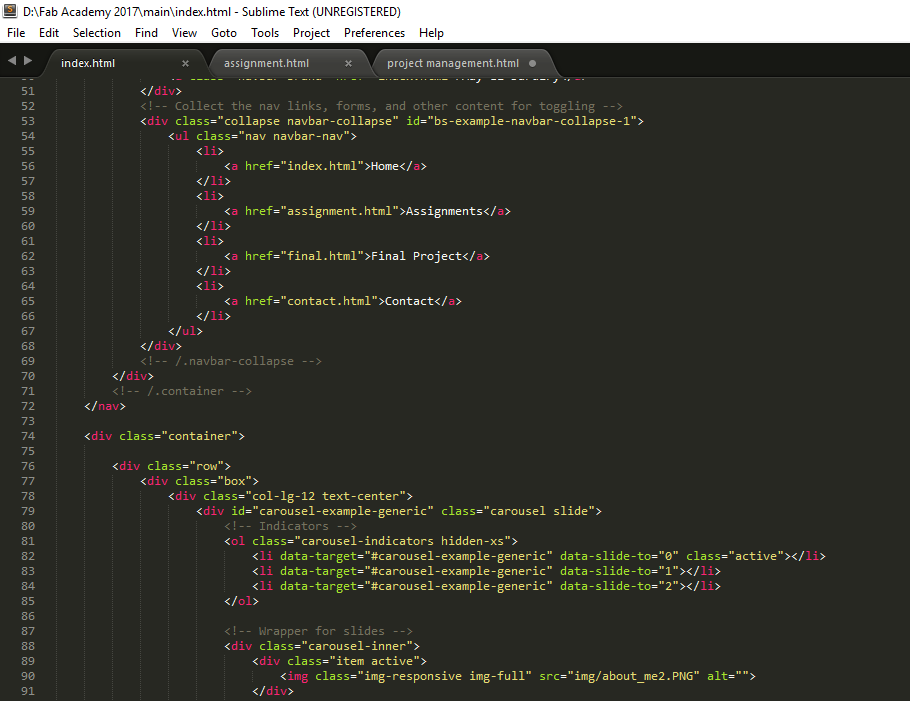Click the closing </nav> tag on line 72
This screenshot has width=910, height=701.
(105, 406)
